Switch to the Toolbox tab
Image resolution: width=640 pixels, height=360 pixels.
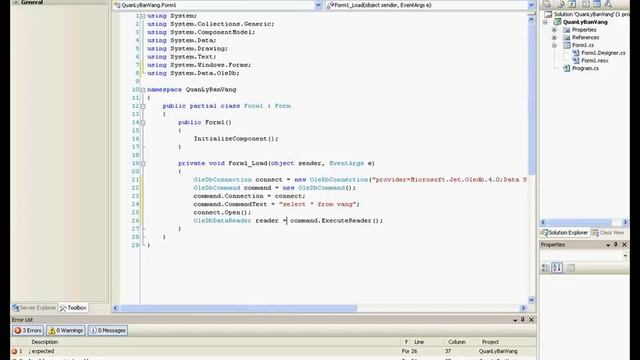pyautogui.click(x=73, y=308)
